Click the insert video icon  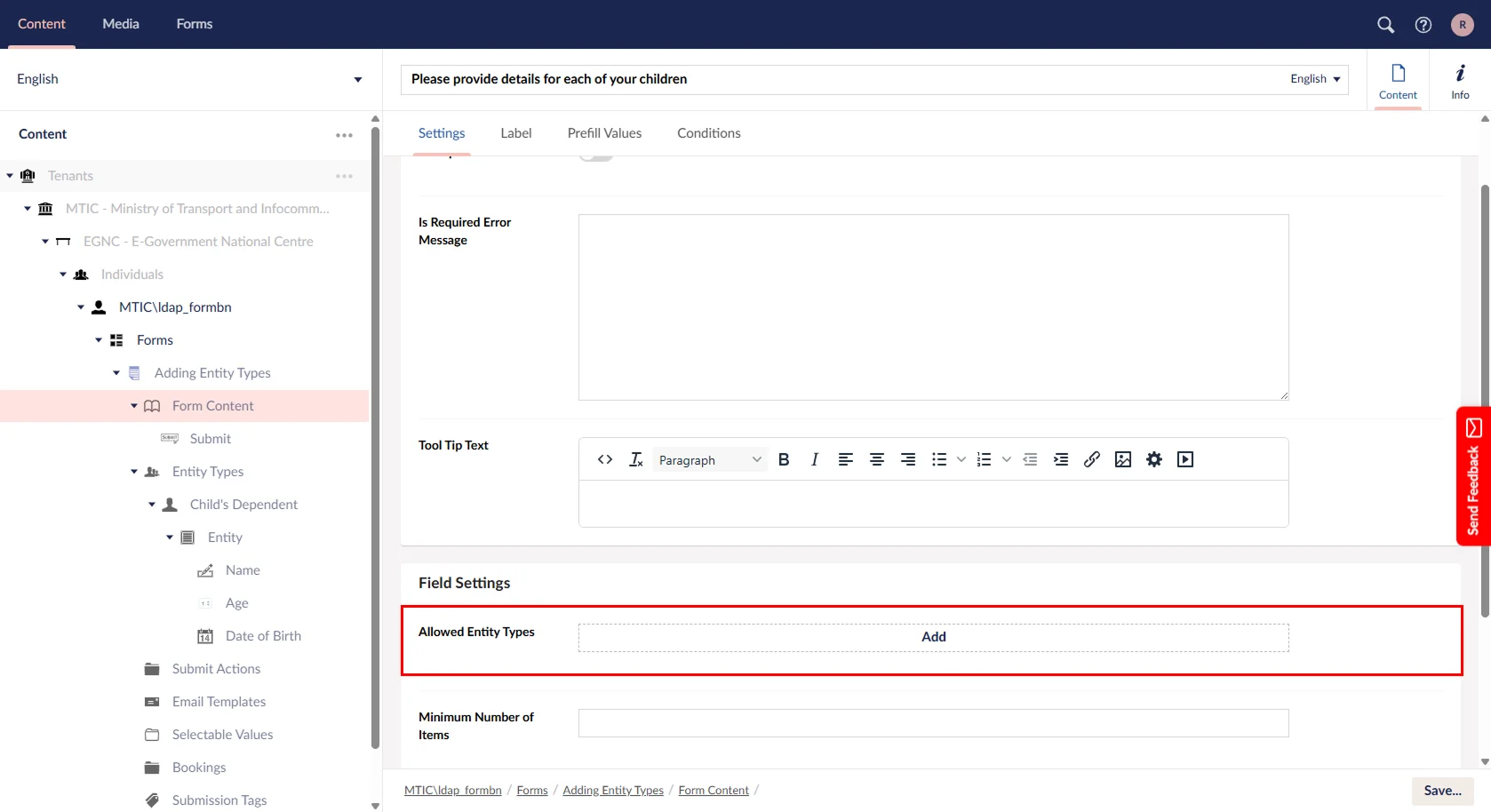click(x=1184, y=459)
